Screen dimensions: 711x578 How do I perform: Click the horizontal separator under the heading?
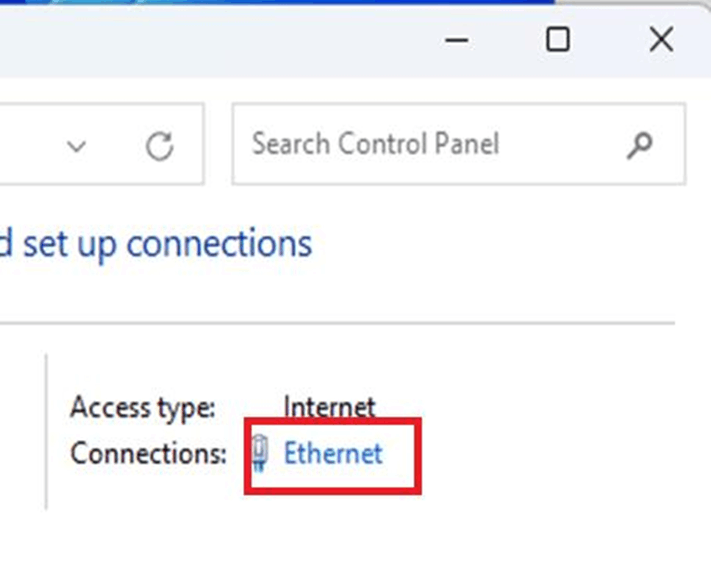pyautogui.click(x=337, y=323)
